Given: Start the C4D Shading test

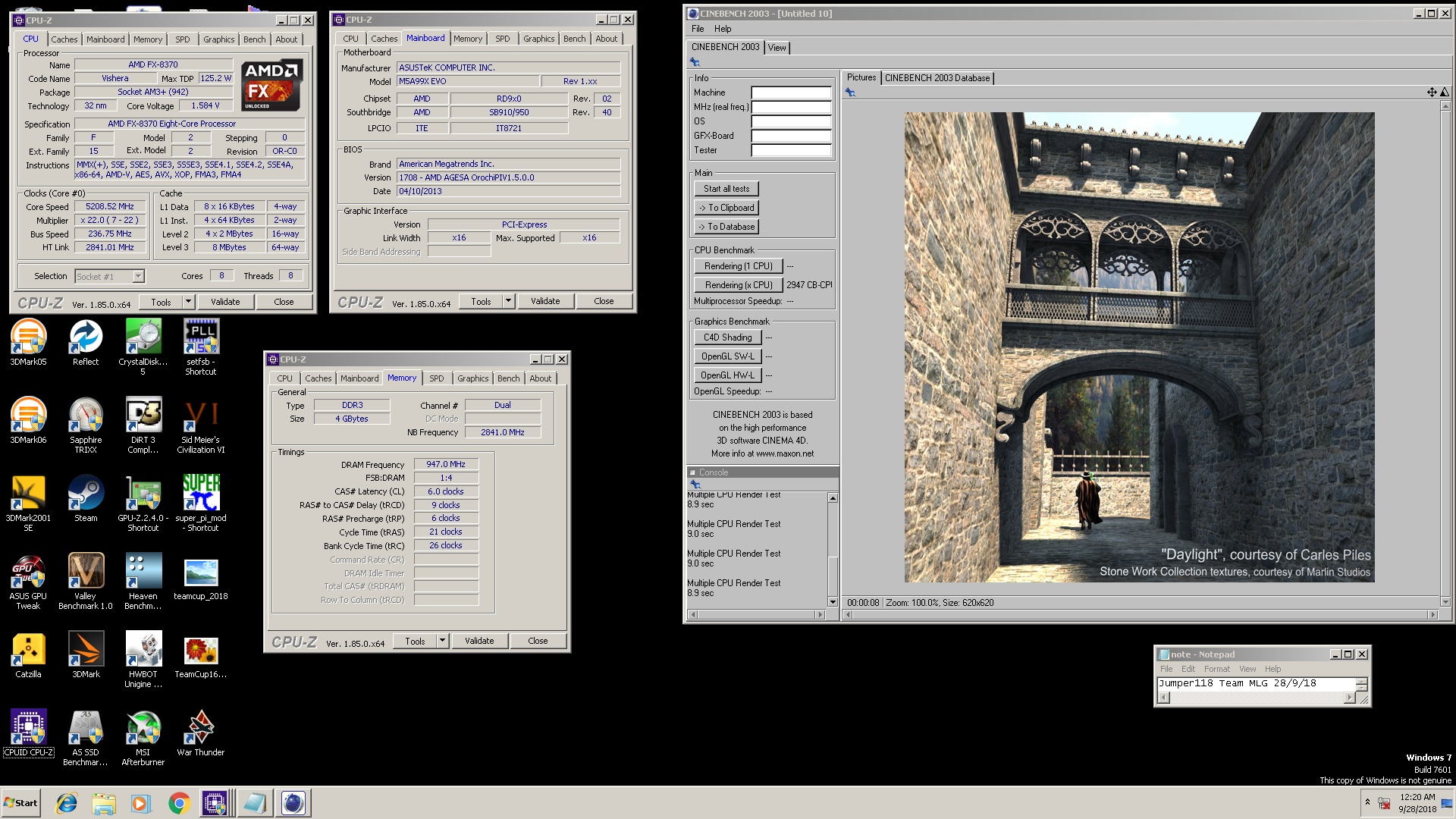Looking at the screenshot, I should pyautogui.click(x=727, y=337).
